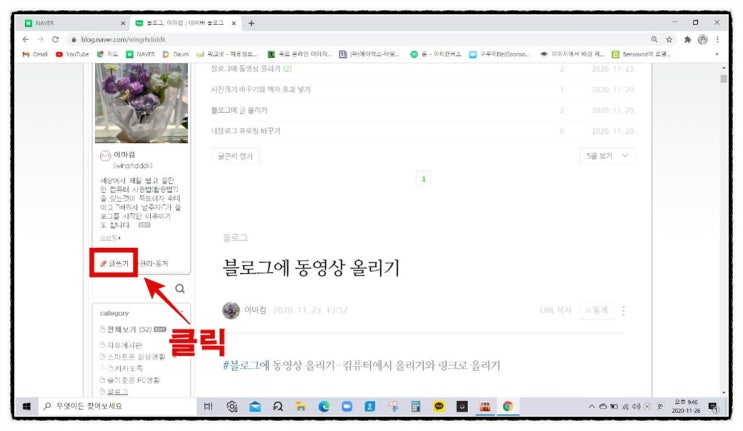743x431 pixels.
Task: Click the zoom icon in address bar
Action: (654, 39)
